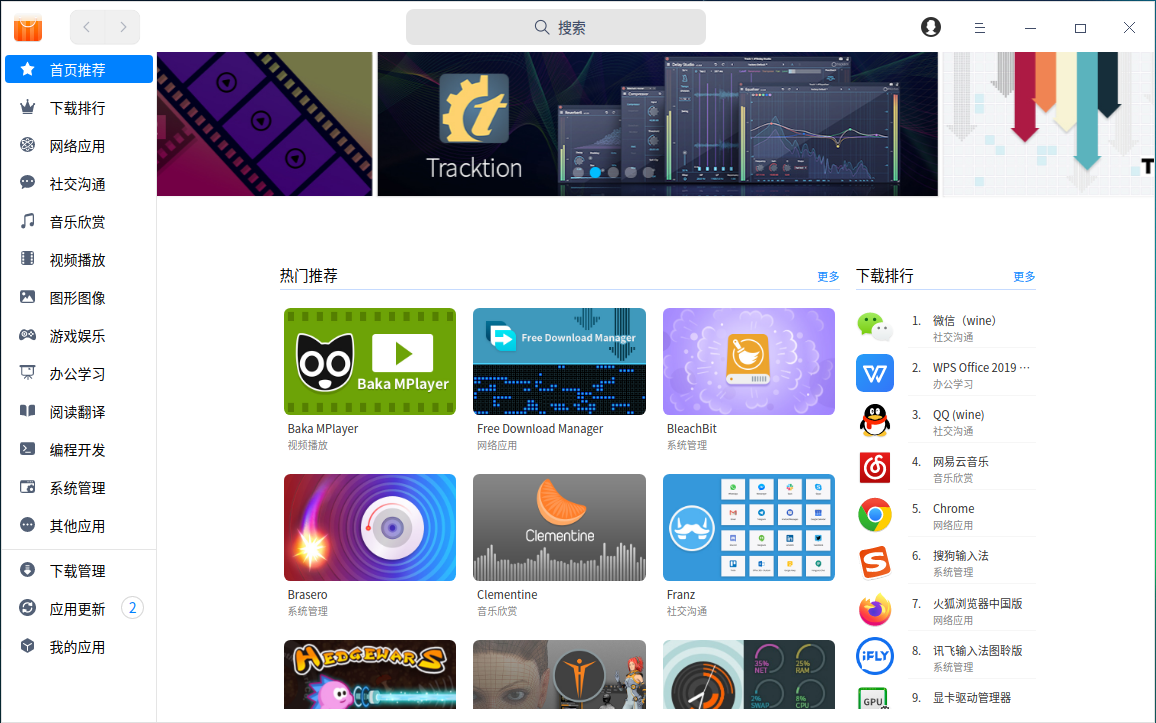Open the Tracktion banner

pos(658,124)
